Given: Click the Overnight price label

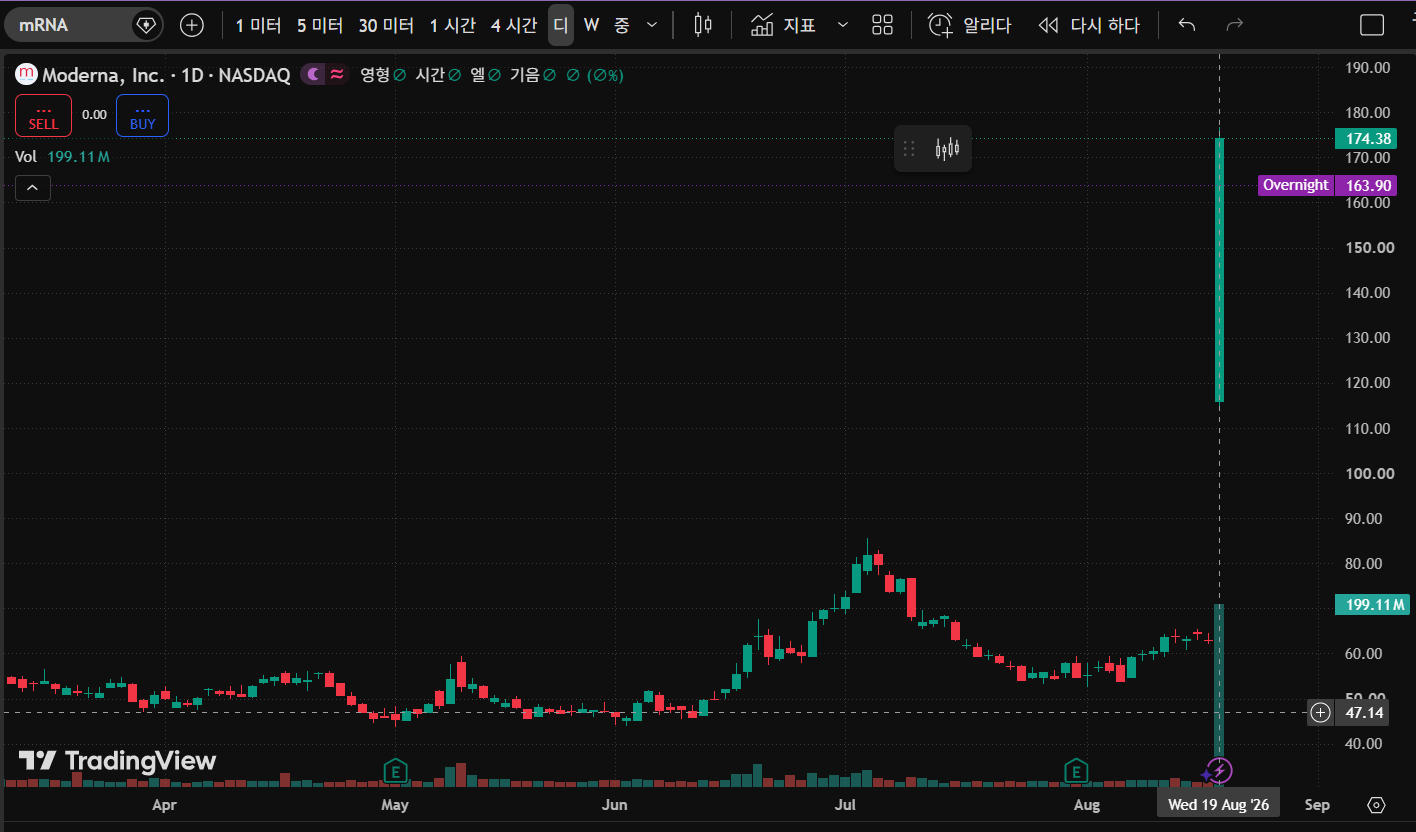Looking at the screenshot, I should click(1295, 185).
